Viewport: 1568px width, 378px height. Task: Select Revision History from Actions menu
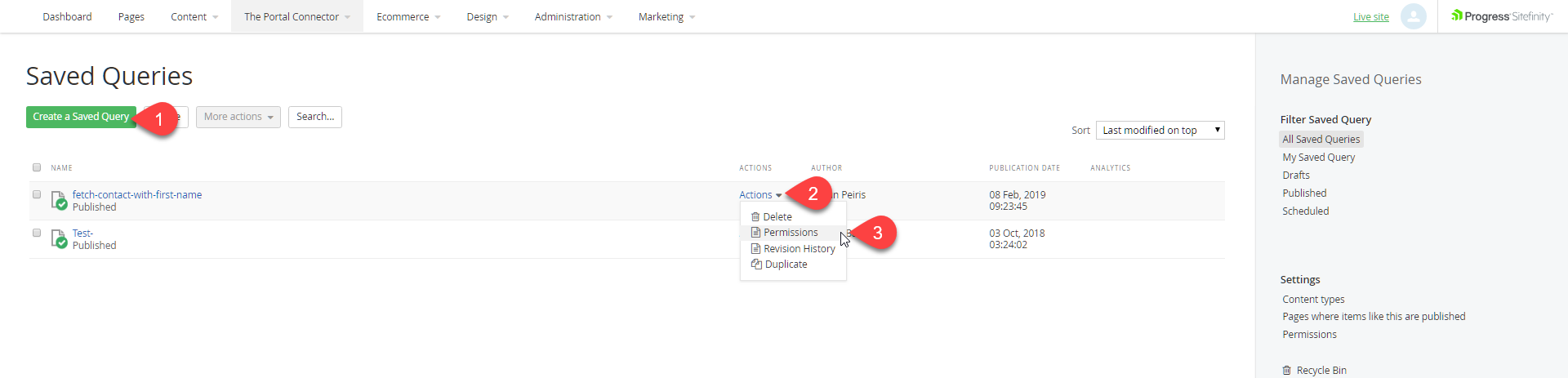click(800, 249)
